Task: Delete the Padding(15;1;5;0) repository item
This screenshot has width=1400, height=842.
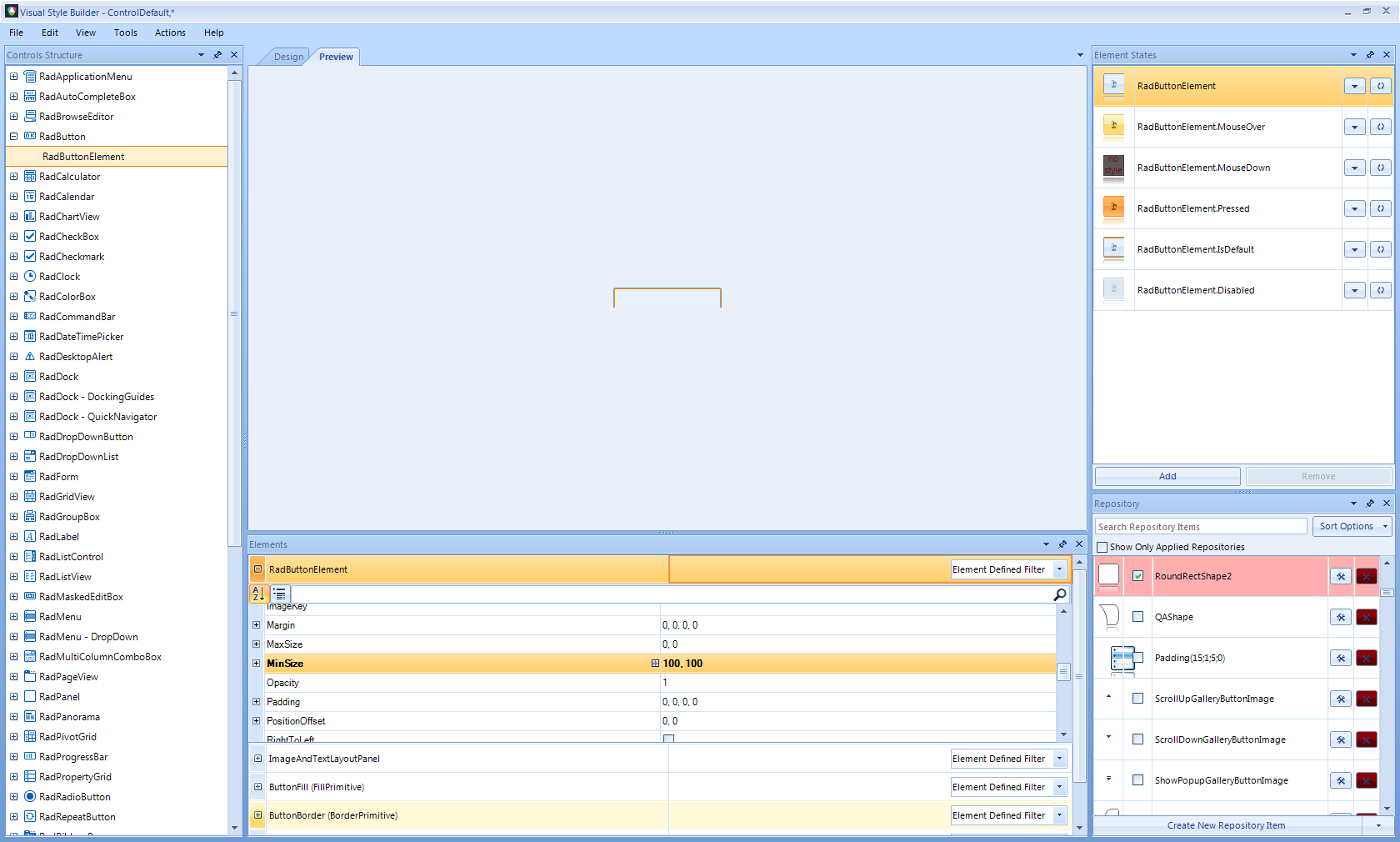Action: tap(1367, 658)
